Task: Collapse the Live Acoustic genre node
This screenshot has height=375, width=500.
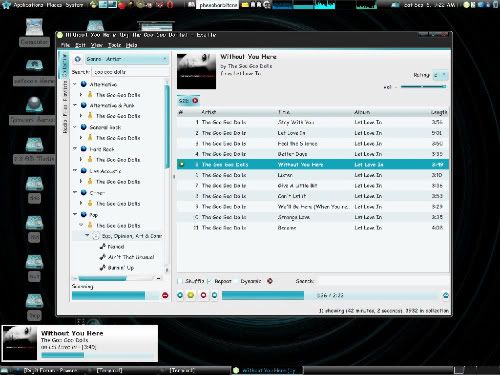Action: [x=75, y=170]
